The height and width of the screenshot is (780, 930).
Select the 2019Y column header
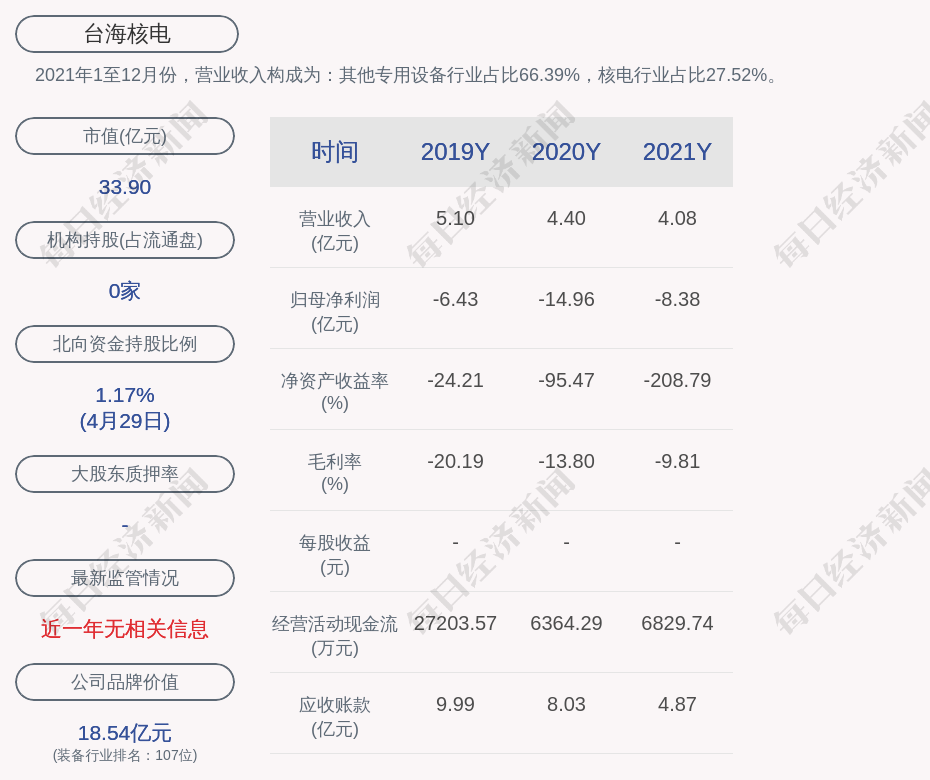coord(455,152)
